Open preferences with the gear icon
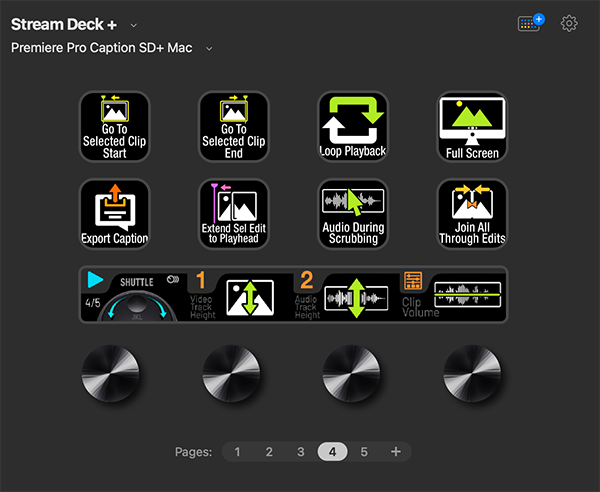The height and width of the screenshot is (492, 600). pyautogui.click(x=569, y=24)
